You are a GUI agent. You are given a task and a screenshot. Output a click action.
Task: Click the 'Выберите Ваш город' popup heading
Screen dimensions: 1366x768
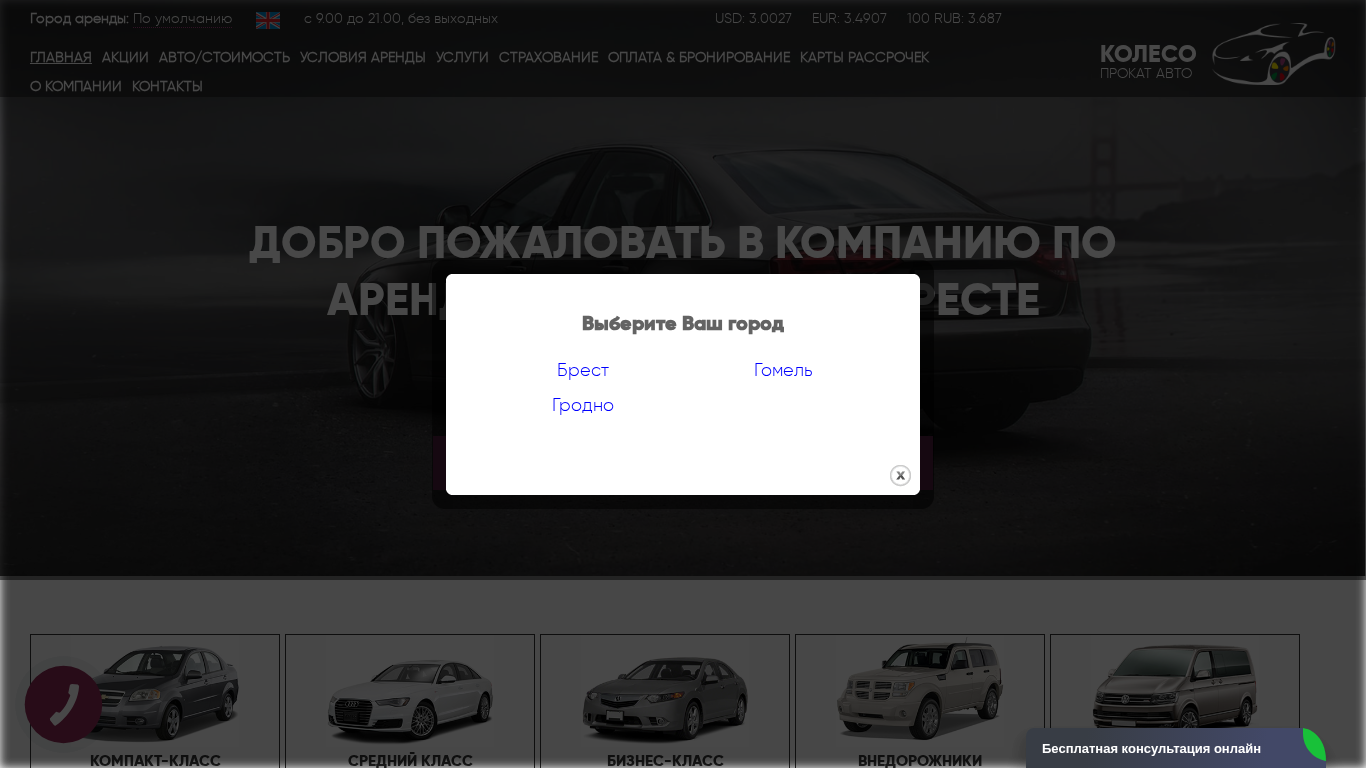[683, 324]
